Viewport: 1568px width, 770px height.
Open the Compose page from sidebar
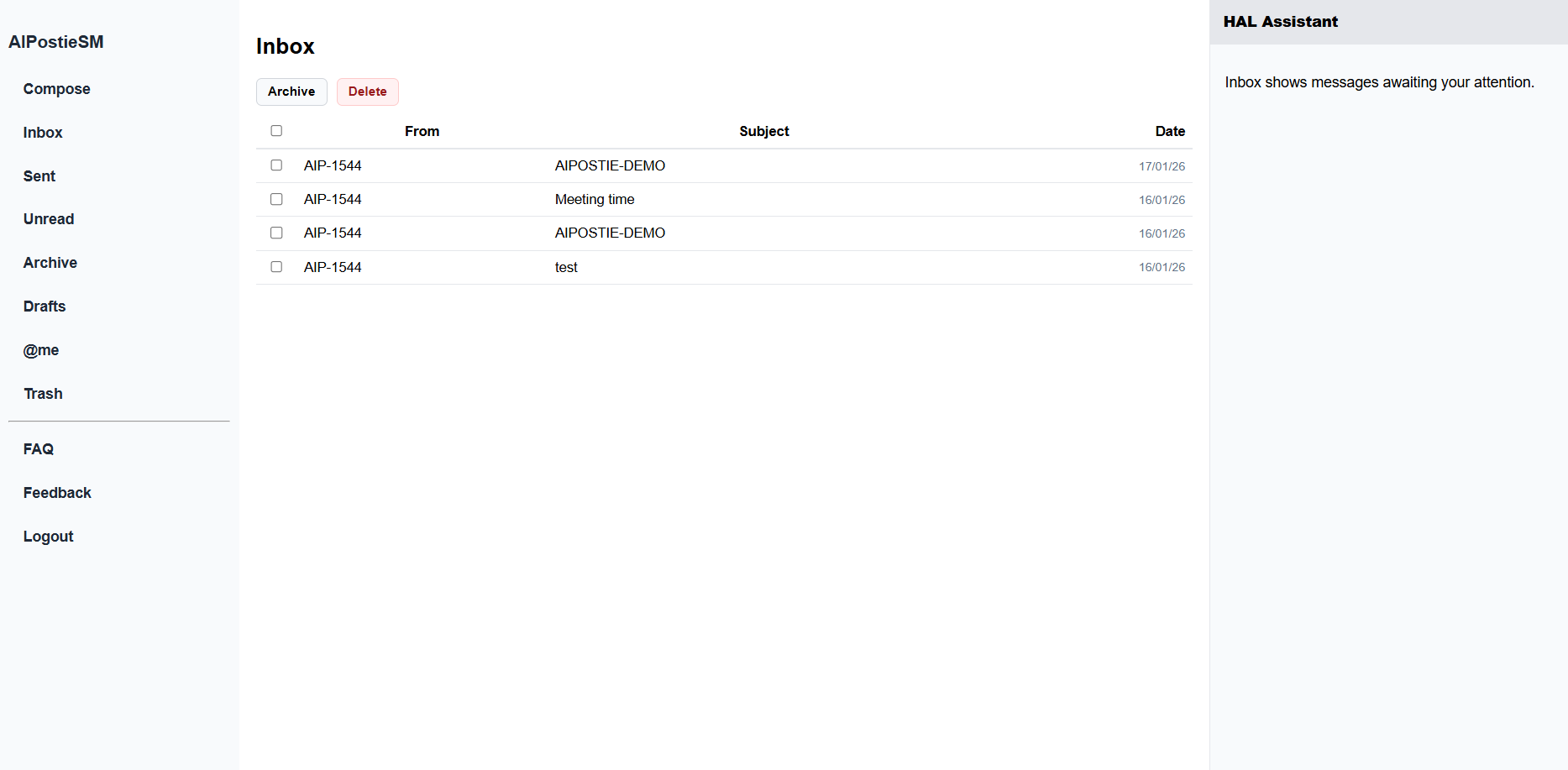point(56,89)
